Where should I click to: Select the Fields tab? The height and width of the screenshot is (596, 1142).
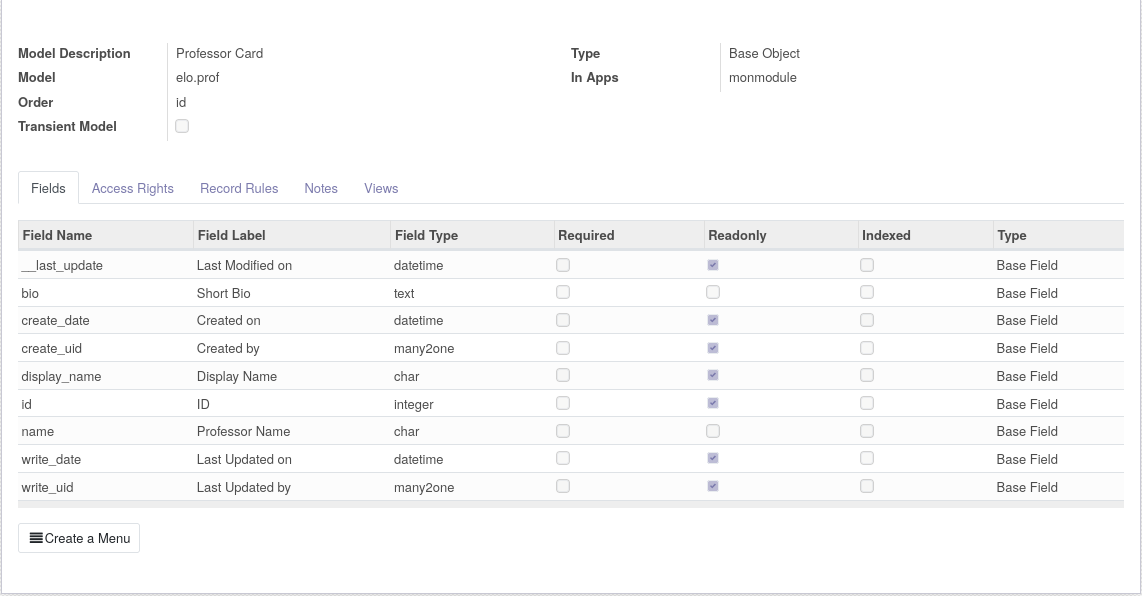pos(48,188)
